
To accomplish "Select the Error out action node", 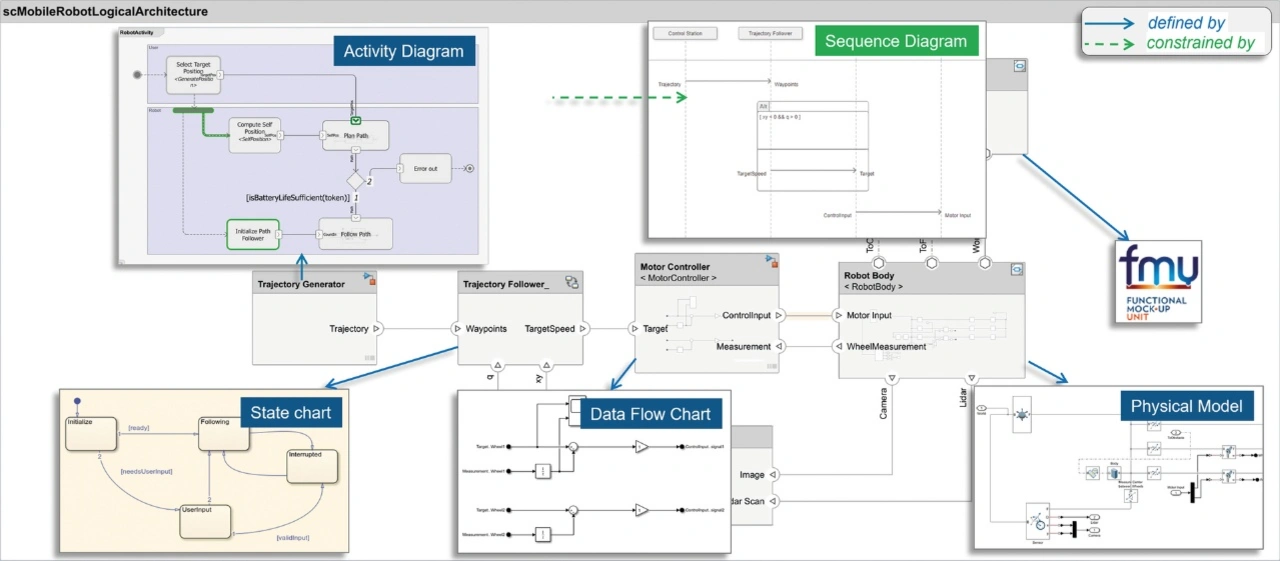I will tap(425, 169).
